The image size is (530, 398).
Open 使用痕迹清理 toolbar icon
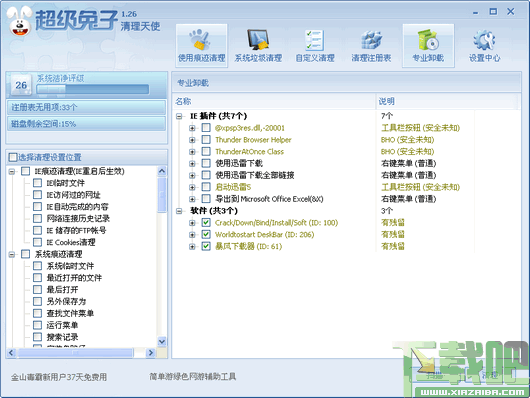[x=201, y=46]
